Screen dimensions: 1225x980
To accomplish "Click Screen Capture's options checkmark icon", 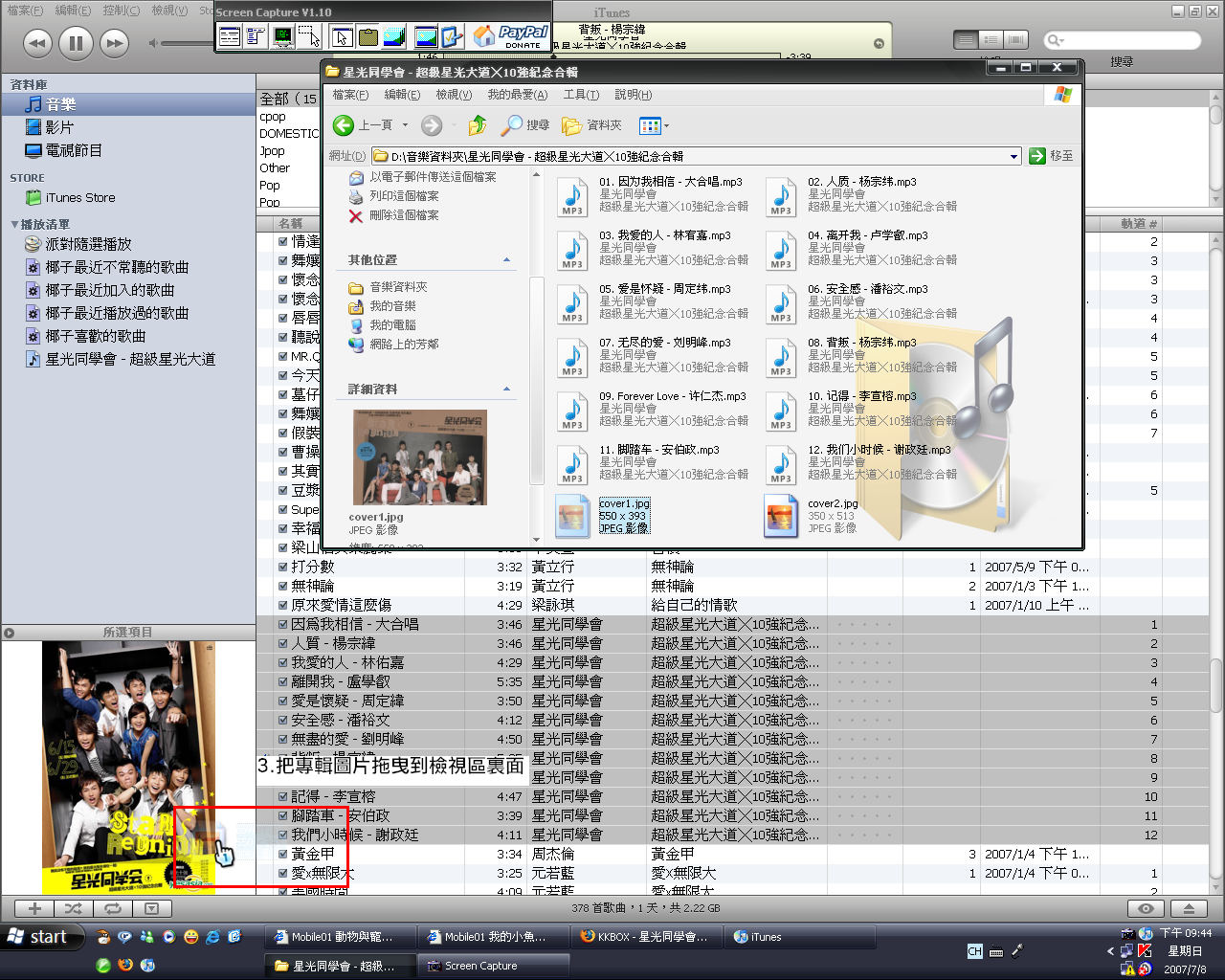I will [x=453, y=37].
